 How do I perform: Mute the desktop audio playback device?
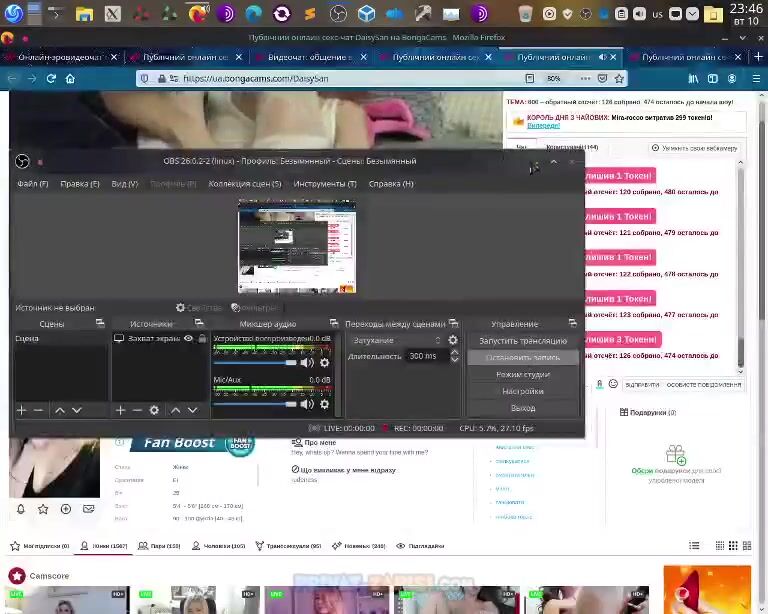pos(307,363)
